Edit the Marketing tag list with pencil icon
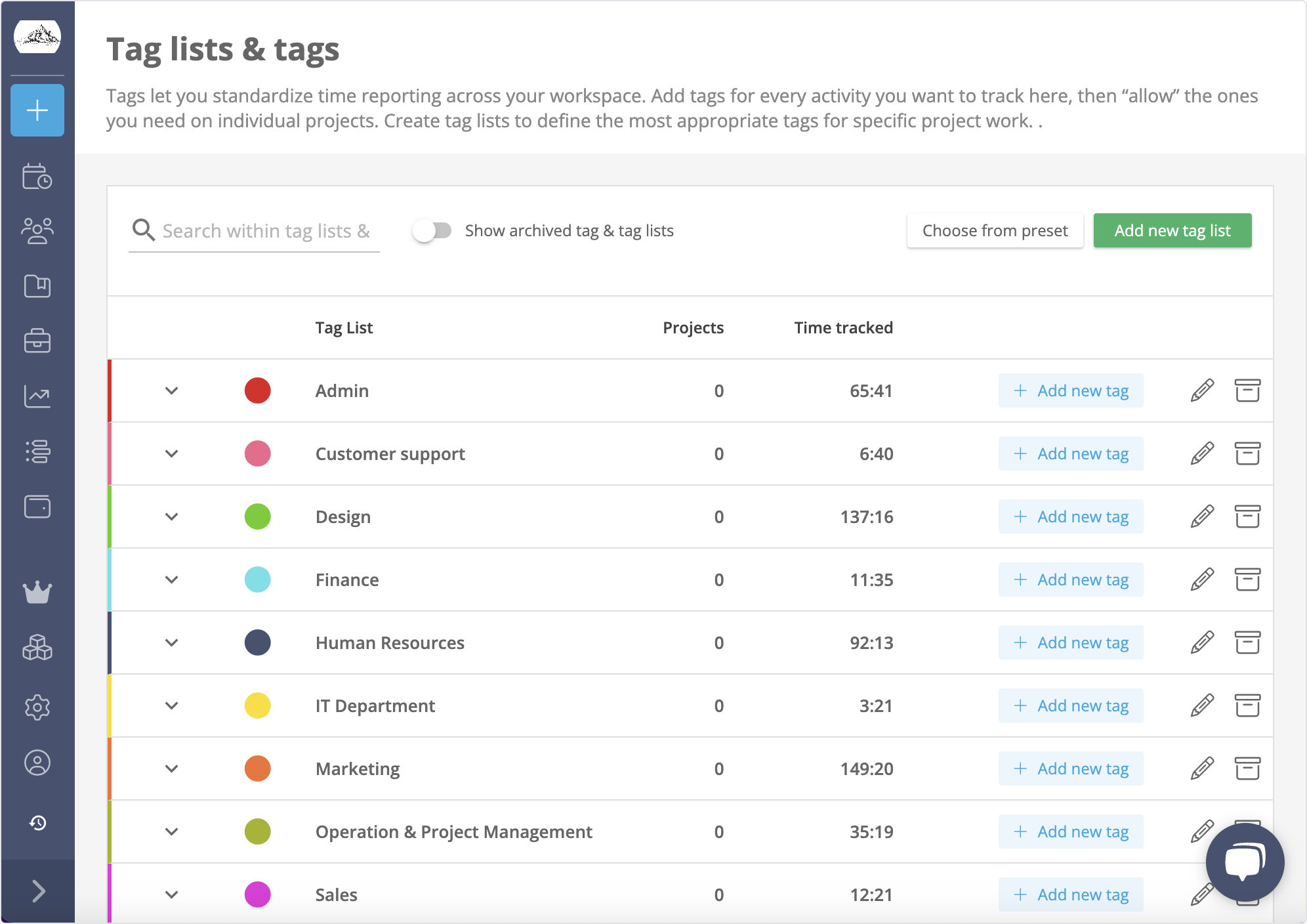Screen dimensions: 1307x924 tap(1201, 768)
